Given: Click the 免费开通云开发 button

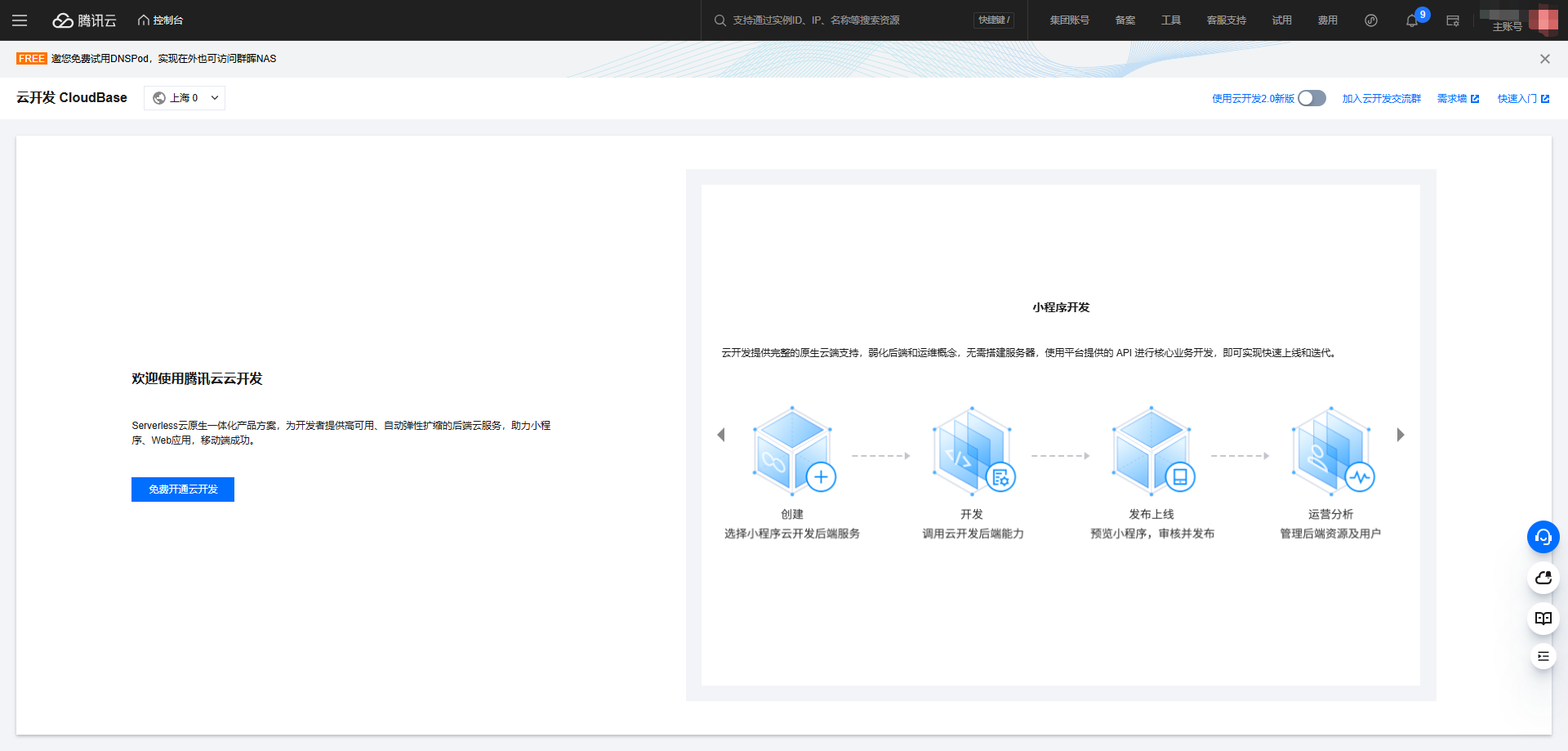Looking at the screenshot, I should click(x=183, y=489).
